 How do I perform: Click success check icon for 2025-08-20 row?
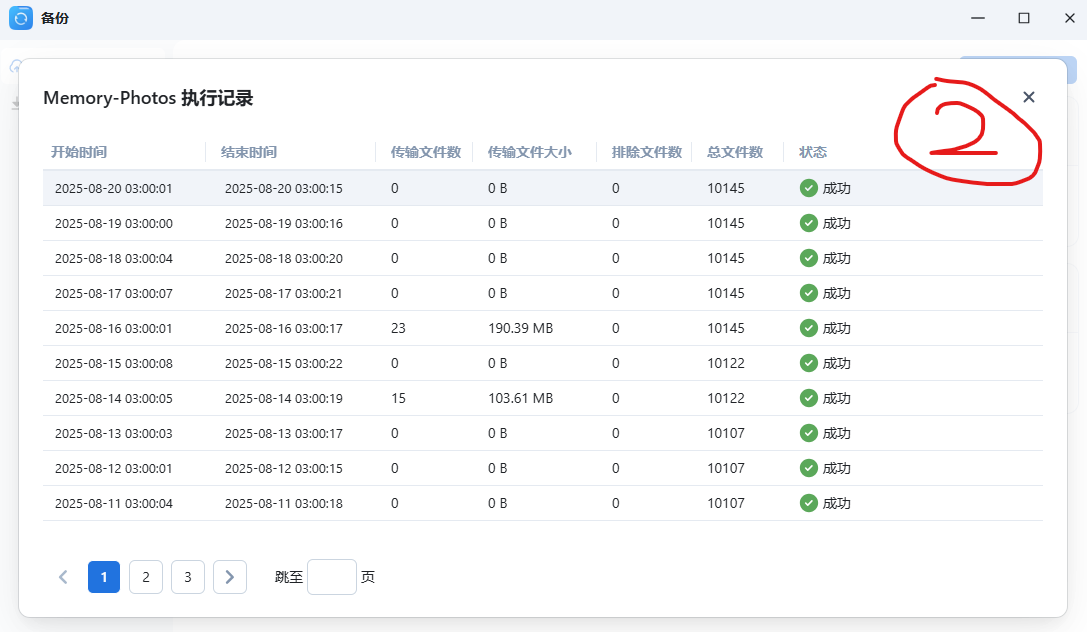808,188
